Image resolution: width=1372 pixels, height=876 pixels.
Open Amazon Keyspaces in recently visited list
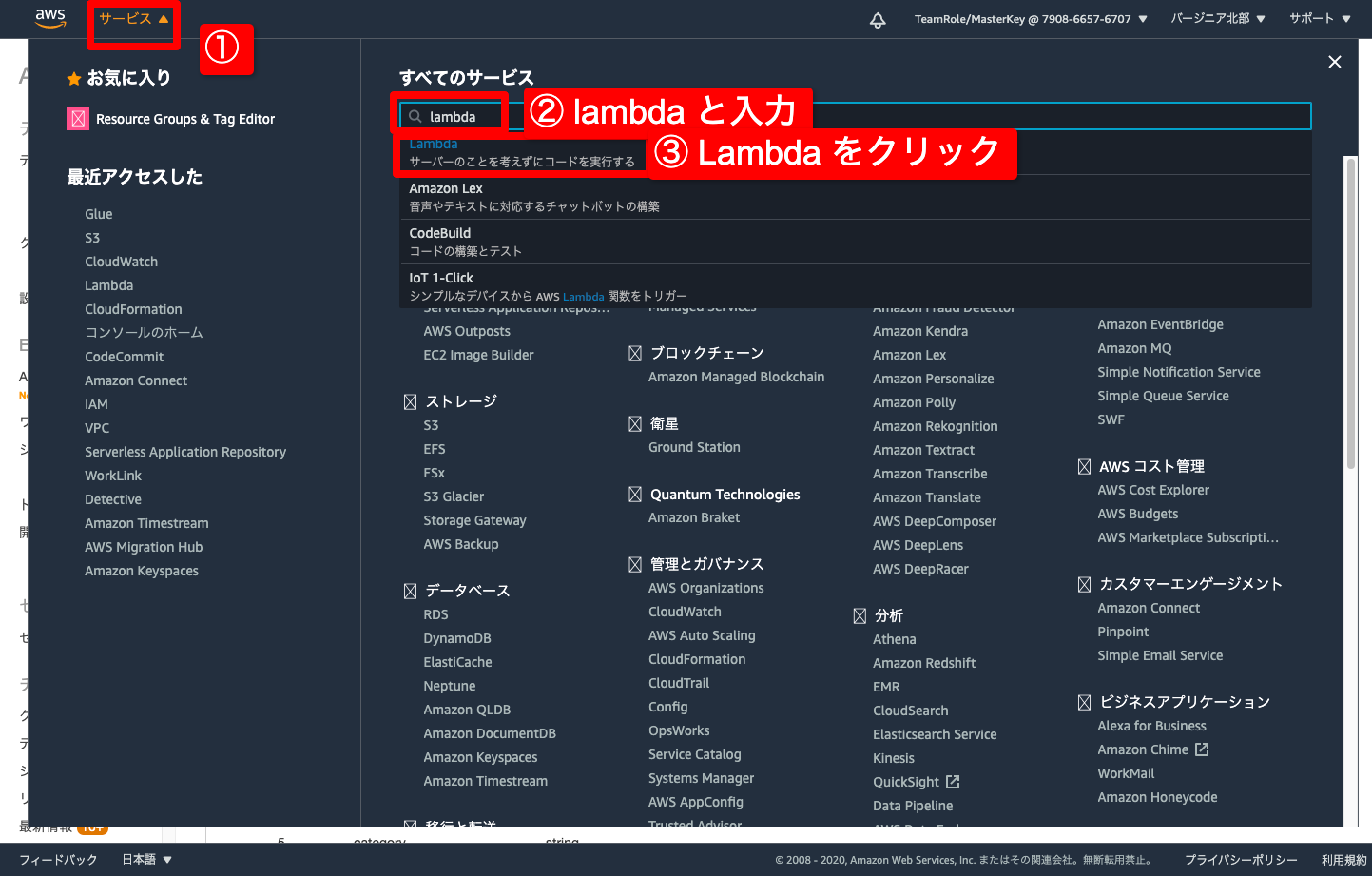142,571
